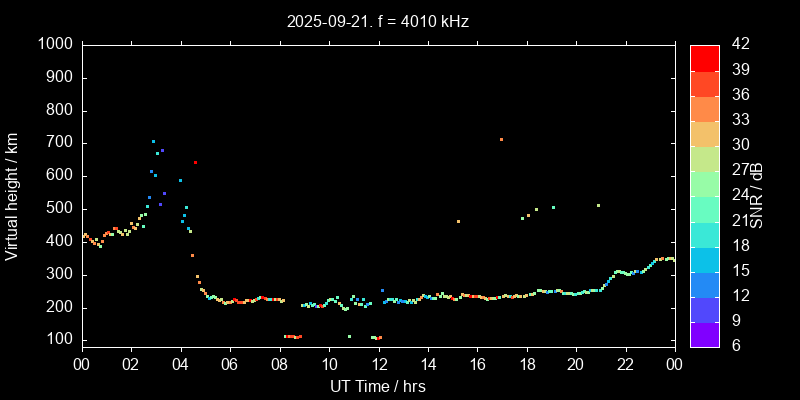800x400 pixels.
Task: Select the turquoise 18–21 dB colorbar band
Action: pos(705,233)
